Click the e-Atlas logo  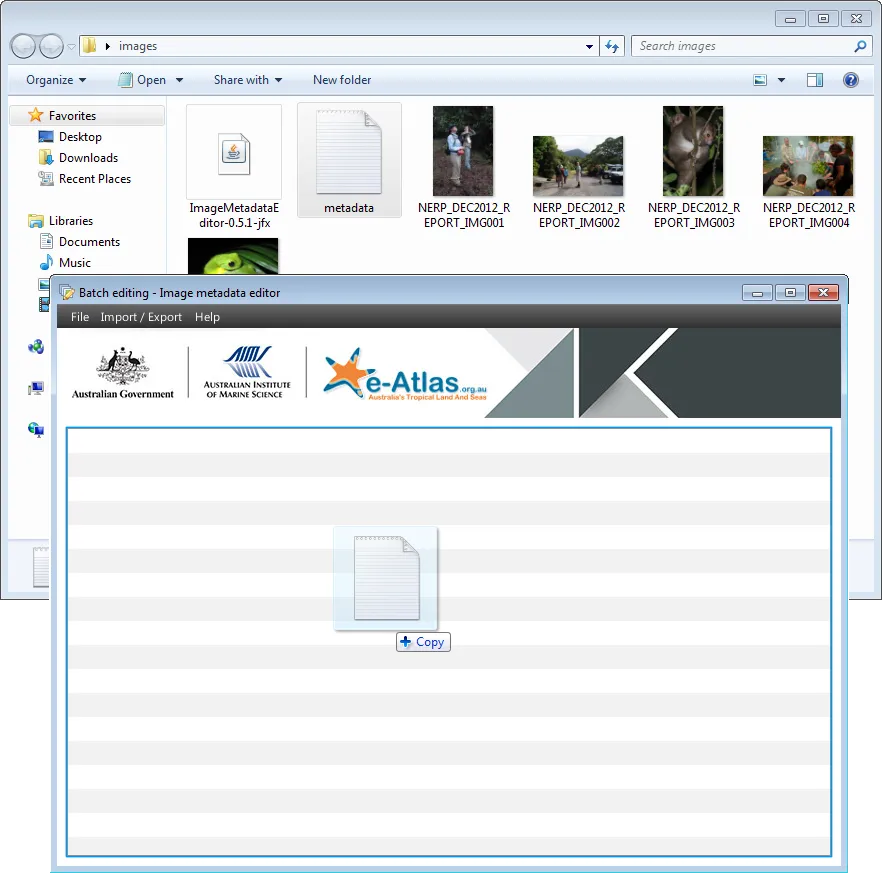pos(405,374)
